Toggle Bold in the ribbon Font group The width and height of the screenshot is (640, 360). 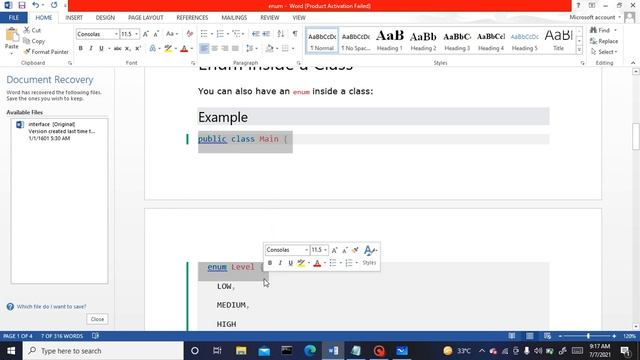pos(80,49)
